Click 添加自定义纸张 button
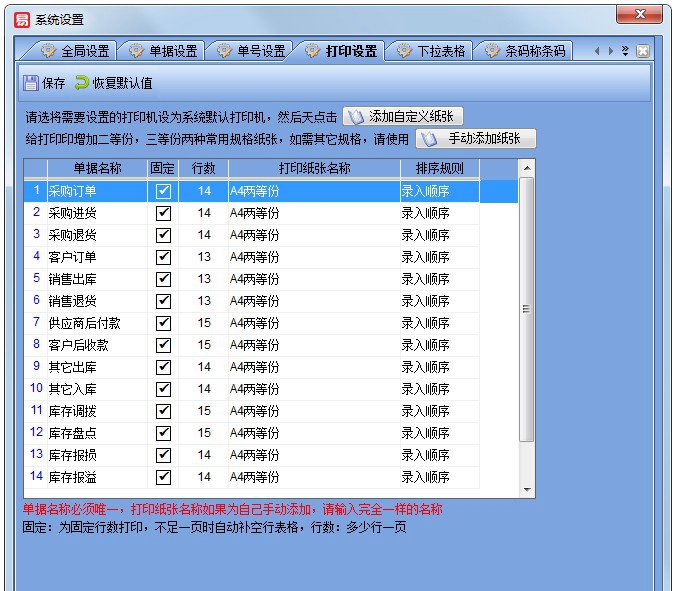 coord(403,116)
